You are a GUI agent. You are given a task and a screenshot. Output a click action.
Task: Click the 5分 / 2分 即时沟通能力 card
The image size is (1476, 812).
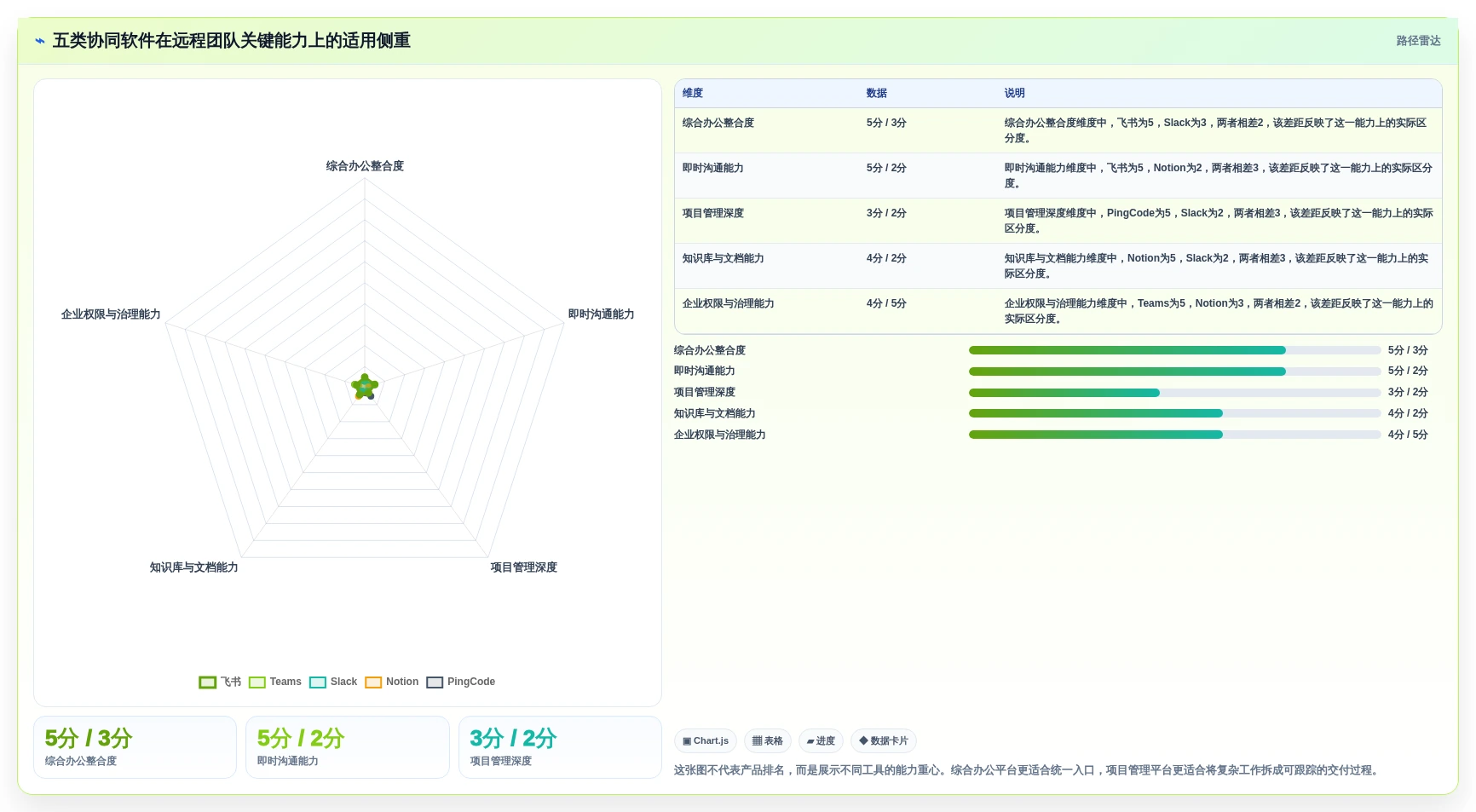tap(348, 747)
